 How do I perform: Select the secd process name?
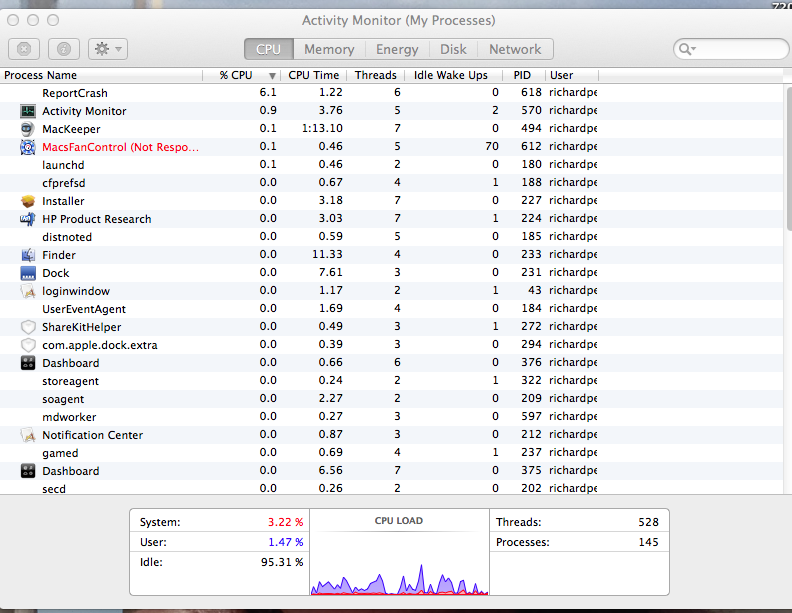tap(54, 489)
